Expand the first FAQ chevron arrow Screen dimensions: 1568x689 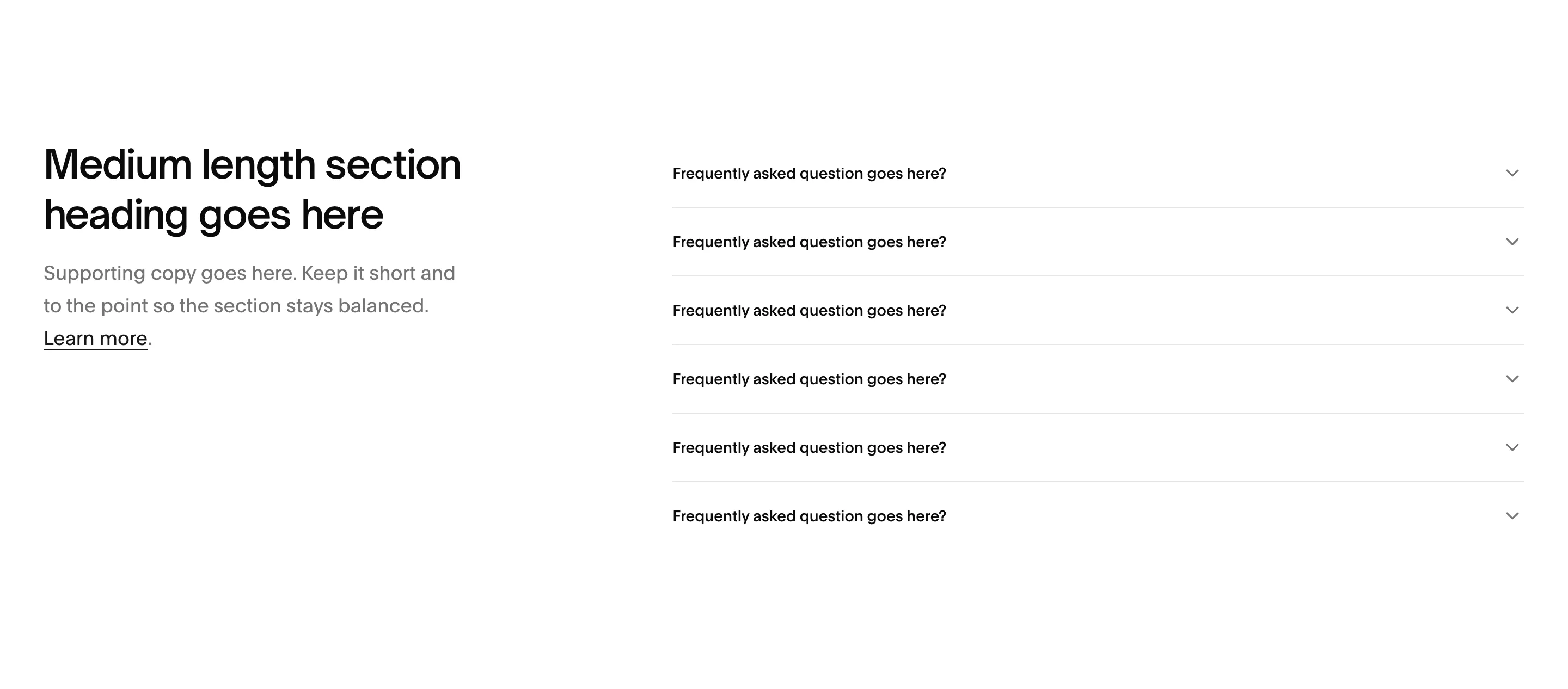(1512, 174)
